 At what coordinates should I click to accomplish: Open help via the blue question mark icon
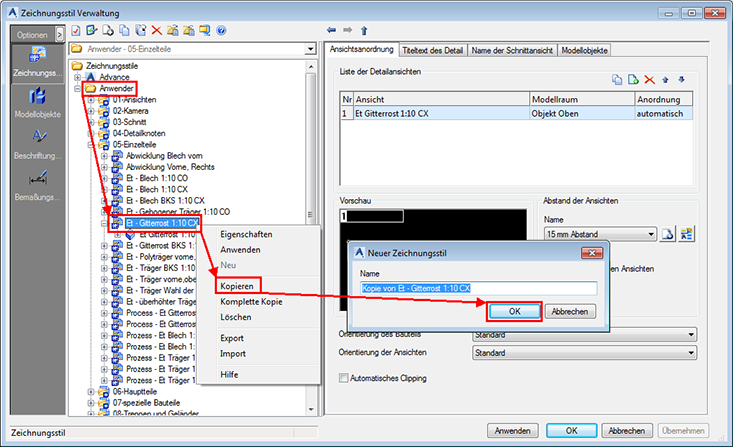click(x=222, y=31)
